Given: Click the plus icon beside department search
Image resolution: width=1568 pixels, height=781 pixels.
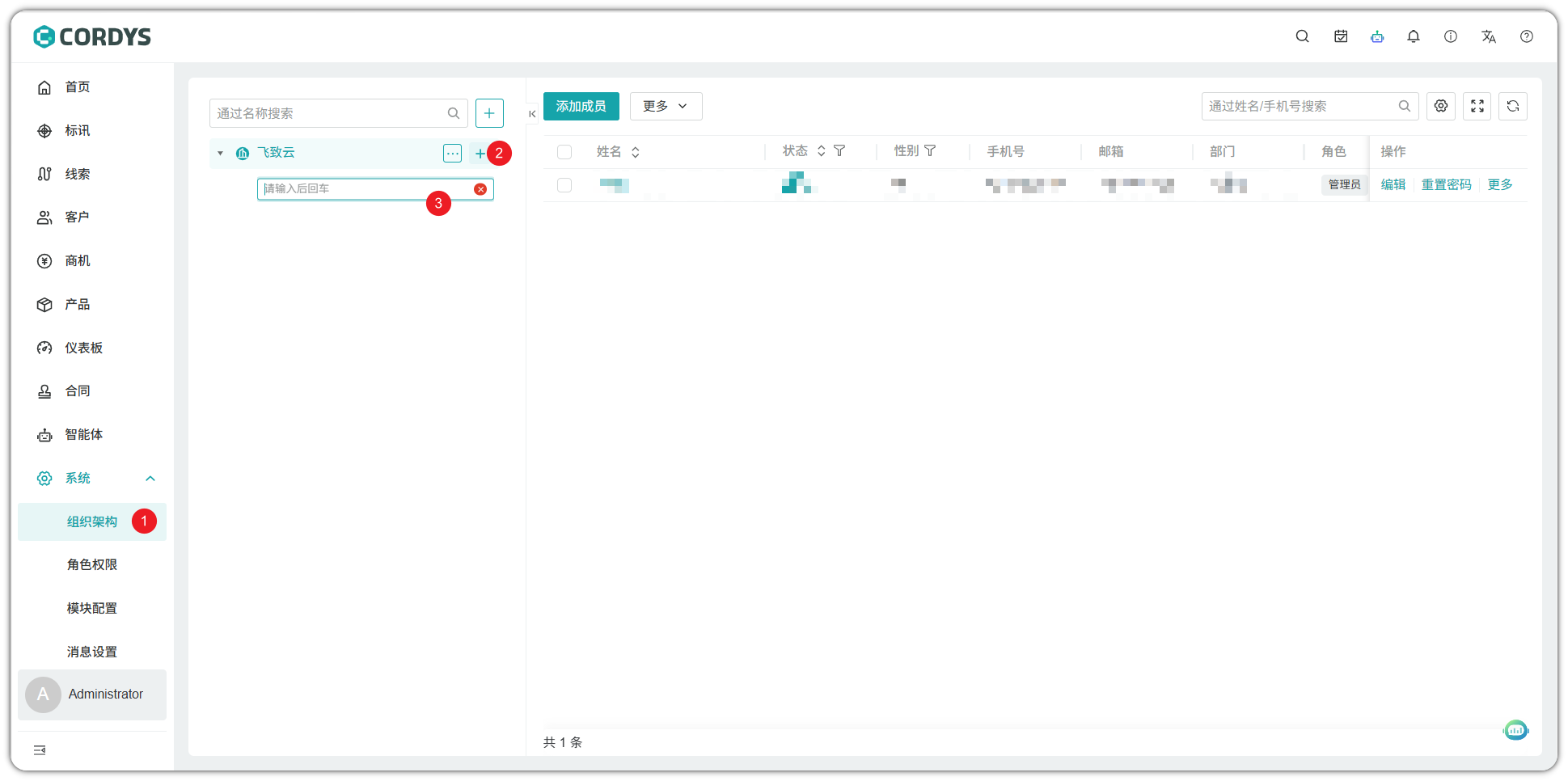Looking at the screenshot, I should tap(489, 113).
